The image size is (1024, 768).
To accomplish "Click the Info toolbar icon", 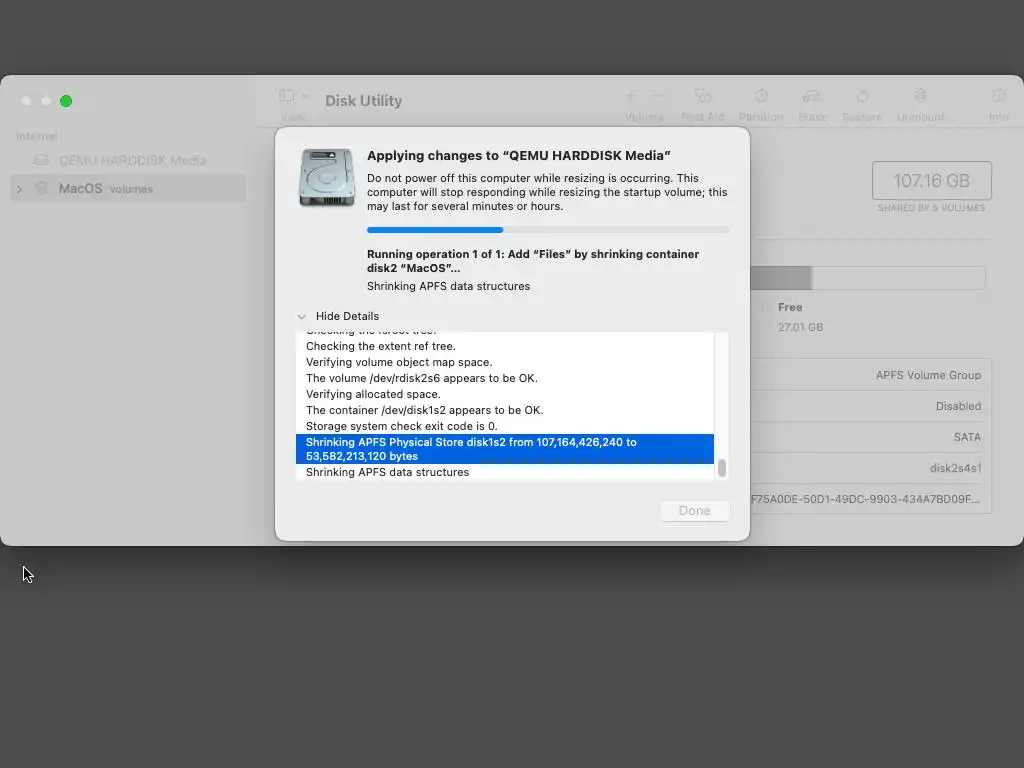I will point(999,96).
